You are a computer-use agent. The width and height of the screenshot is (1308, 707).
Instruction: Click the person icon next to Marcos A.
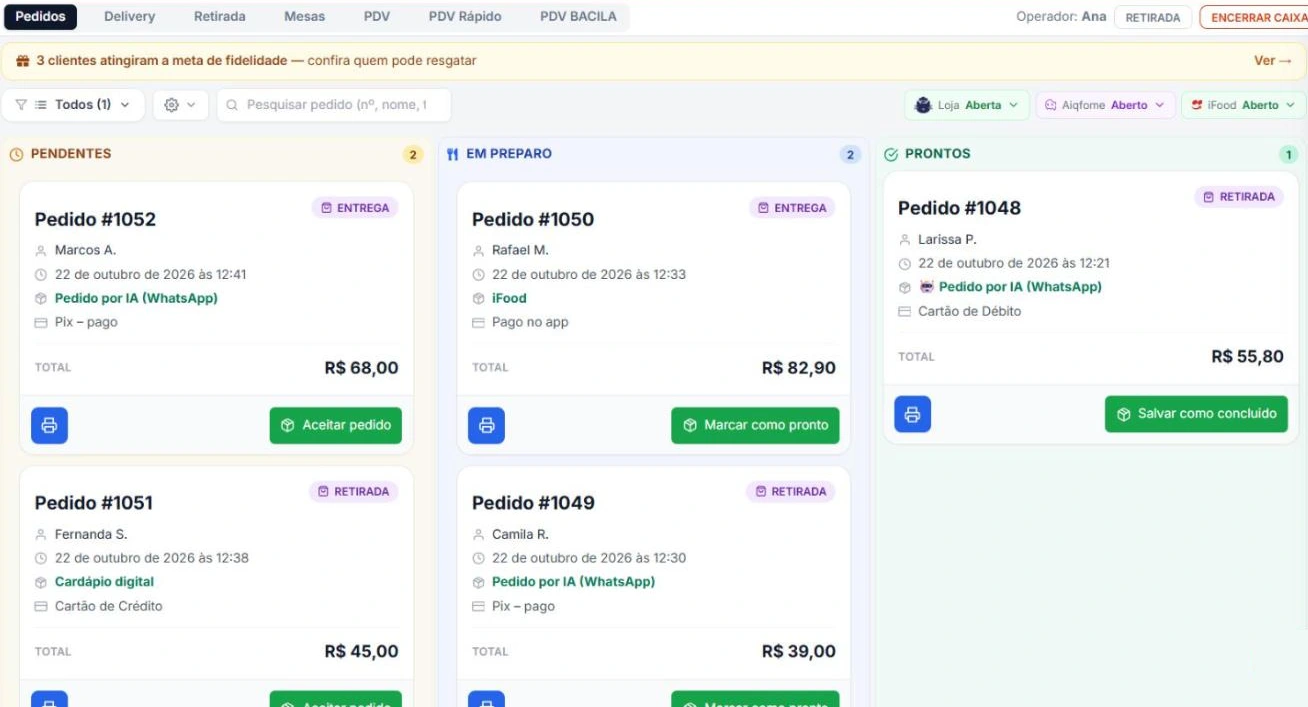pos(41,251)
